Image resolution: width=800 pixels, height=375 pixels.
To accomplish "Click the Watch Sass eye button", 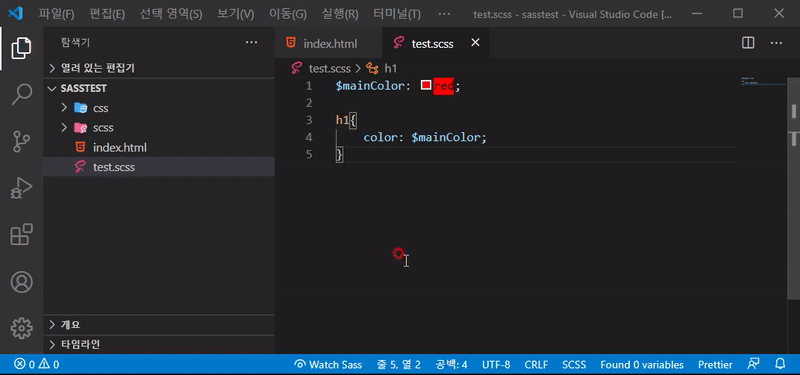I will (329, 364).
